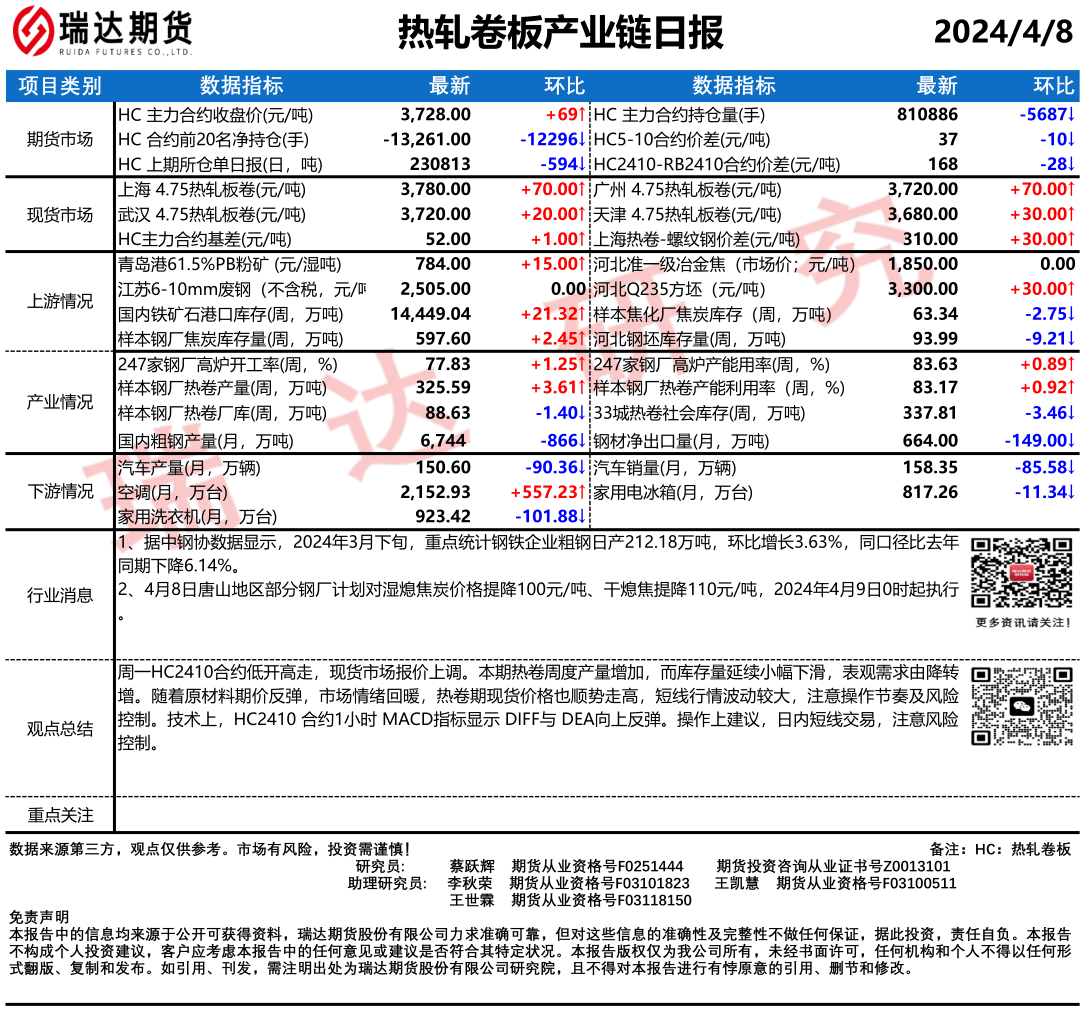Click the +557.23 change value

[548, 492]
